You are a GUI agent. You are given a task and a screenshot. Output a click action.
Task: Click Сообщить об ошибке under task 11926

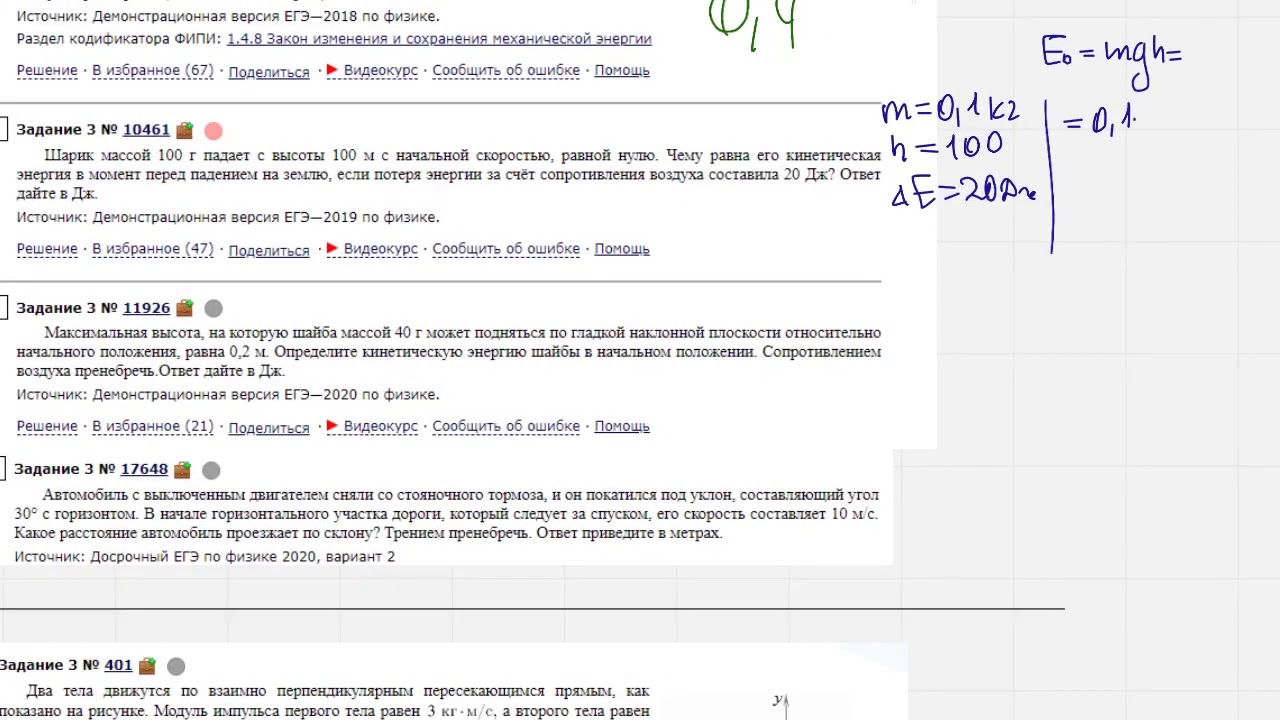(x=506, y=427)
